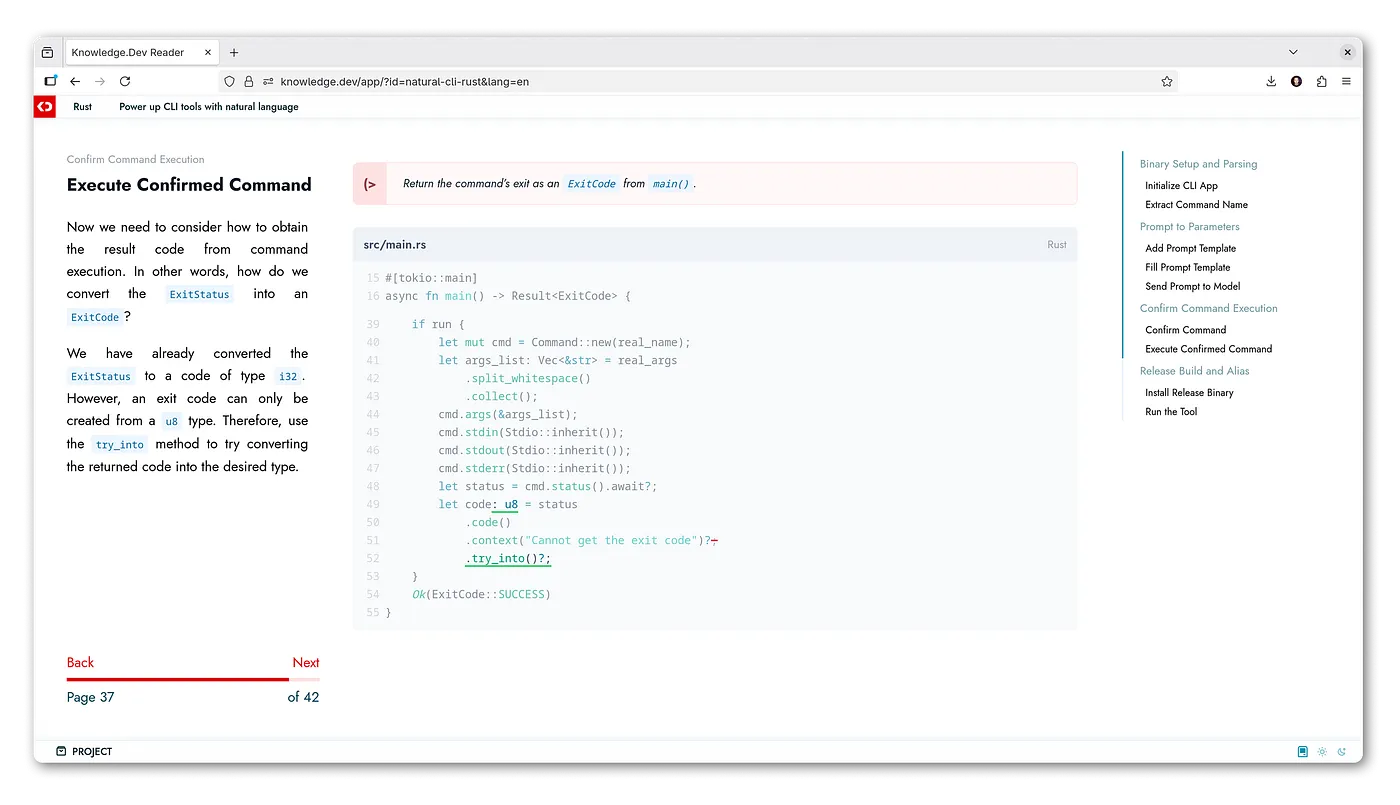Screen dimensions: 1400x805
Task: Toggle the reader device view icon
Action: coord(1302,751)
